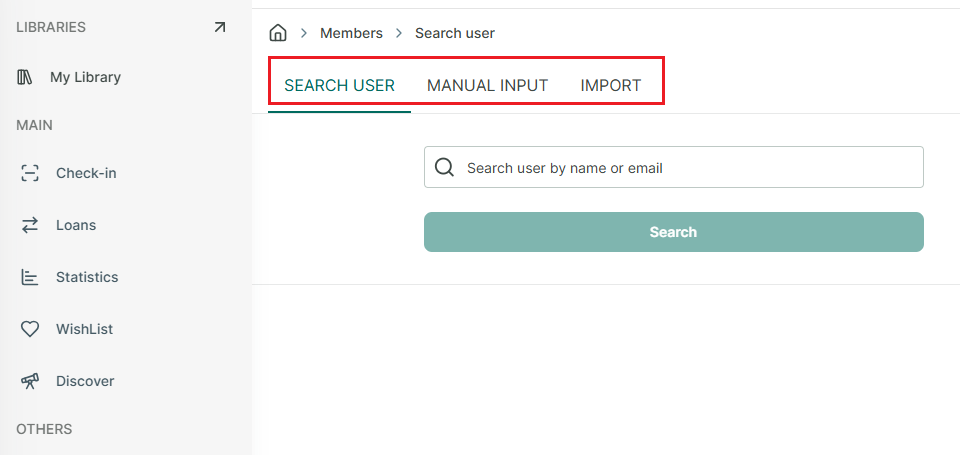The height and width of the screenshot is (455, 960).
Task: Navigate to Loans
Action: [76, 225]
